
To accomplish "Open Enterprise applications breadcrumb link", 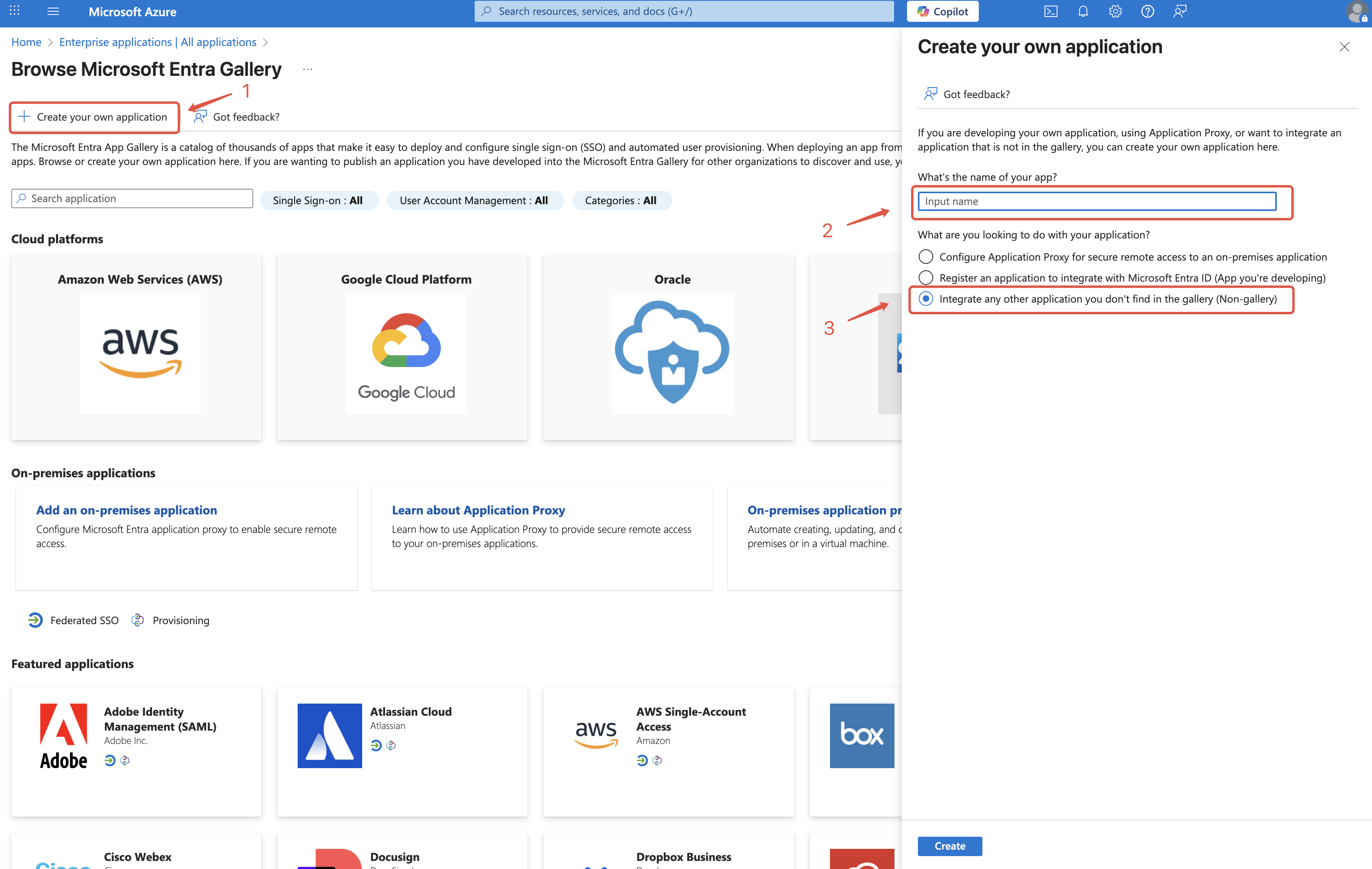I will [157, 42].
